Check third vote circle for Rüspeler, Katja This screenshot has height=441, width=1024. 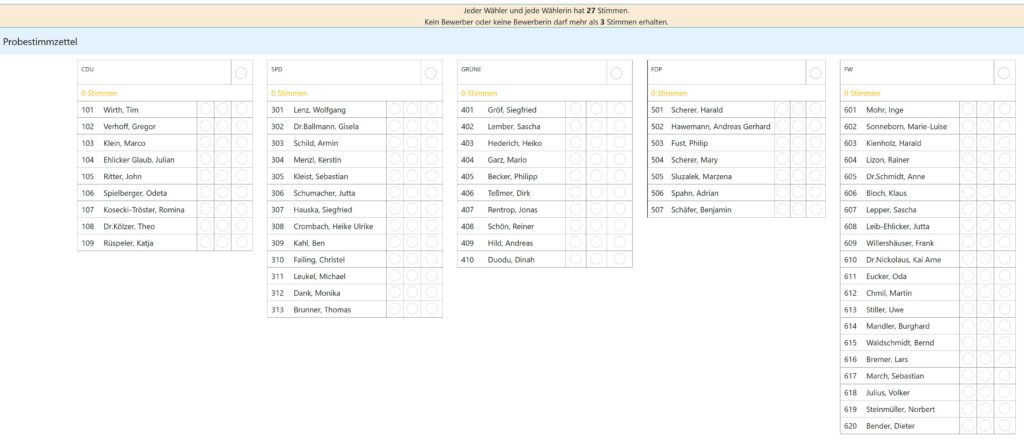241,243
